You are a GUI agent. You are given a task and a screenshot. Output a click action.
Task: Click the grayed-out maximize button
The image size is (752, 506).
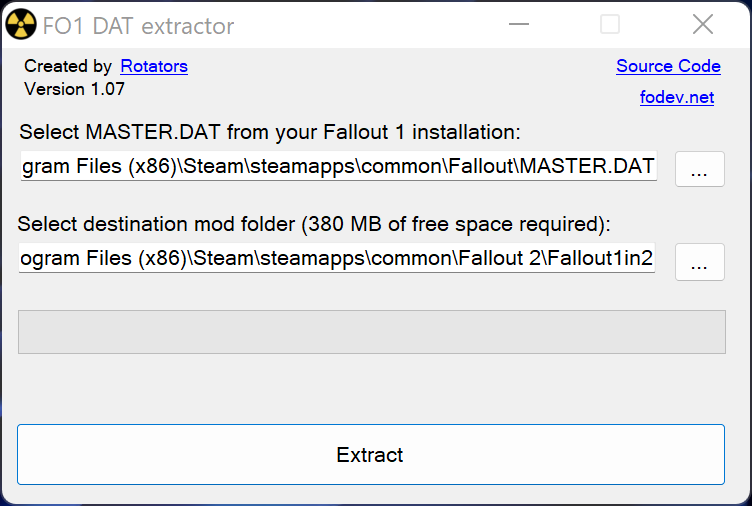[609, 25]
